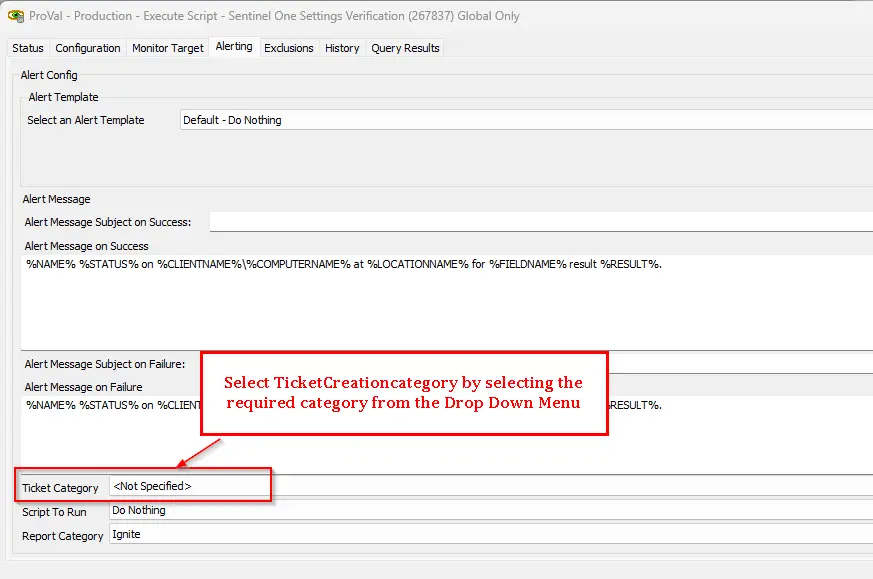Click the Report Category label

pyautogui.click(x=62, y=536)
